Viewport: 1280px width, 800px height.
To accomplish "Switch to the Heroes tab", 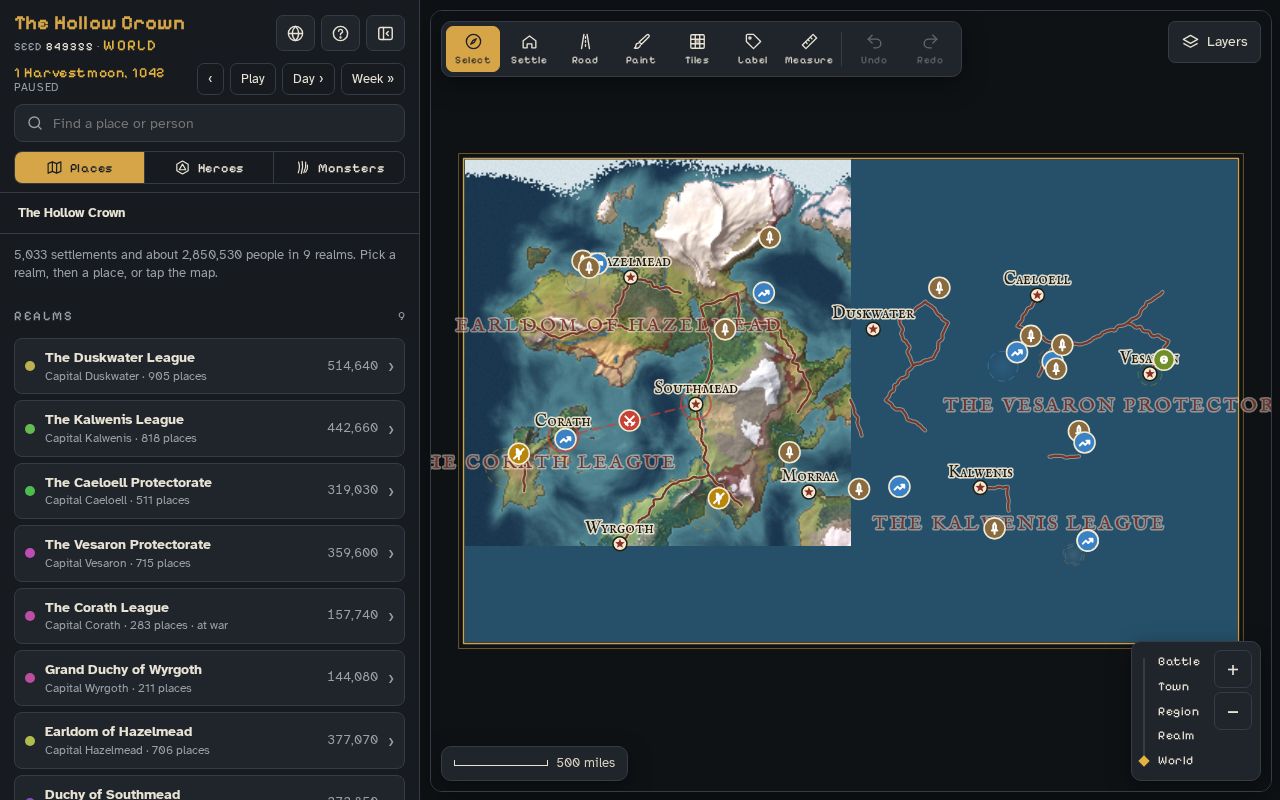I will click(209, 168).
